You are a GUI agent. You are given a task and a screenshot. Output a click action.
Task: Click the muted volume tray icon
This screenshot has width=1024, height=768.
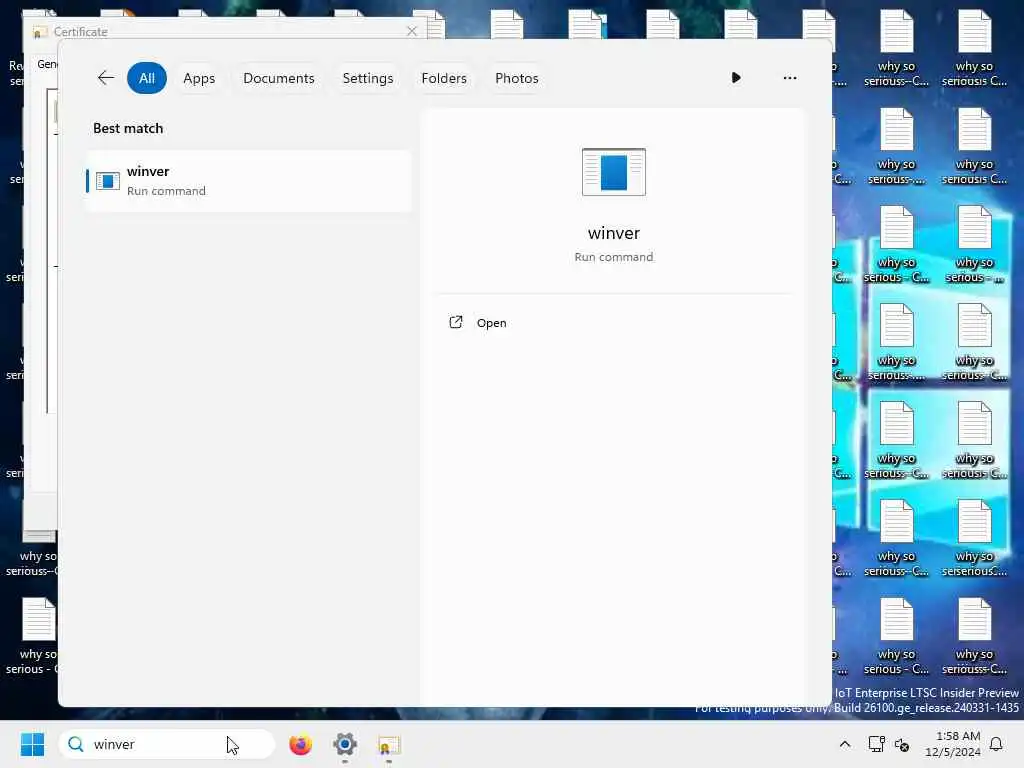point(902,745)
